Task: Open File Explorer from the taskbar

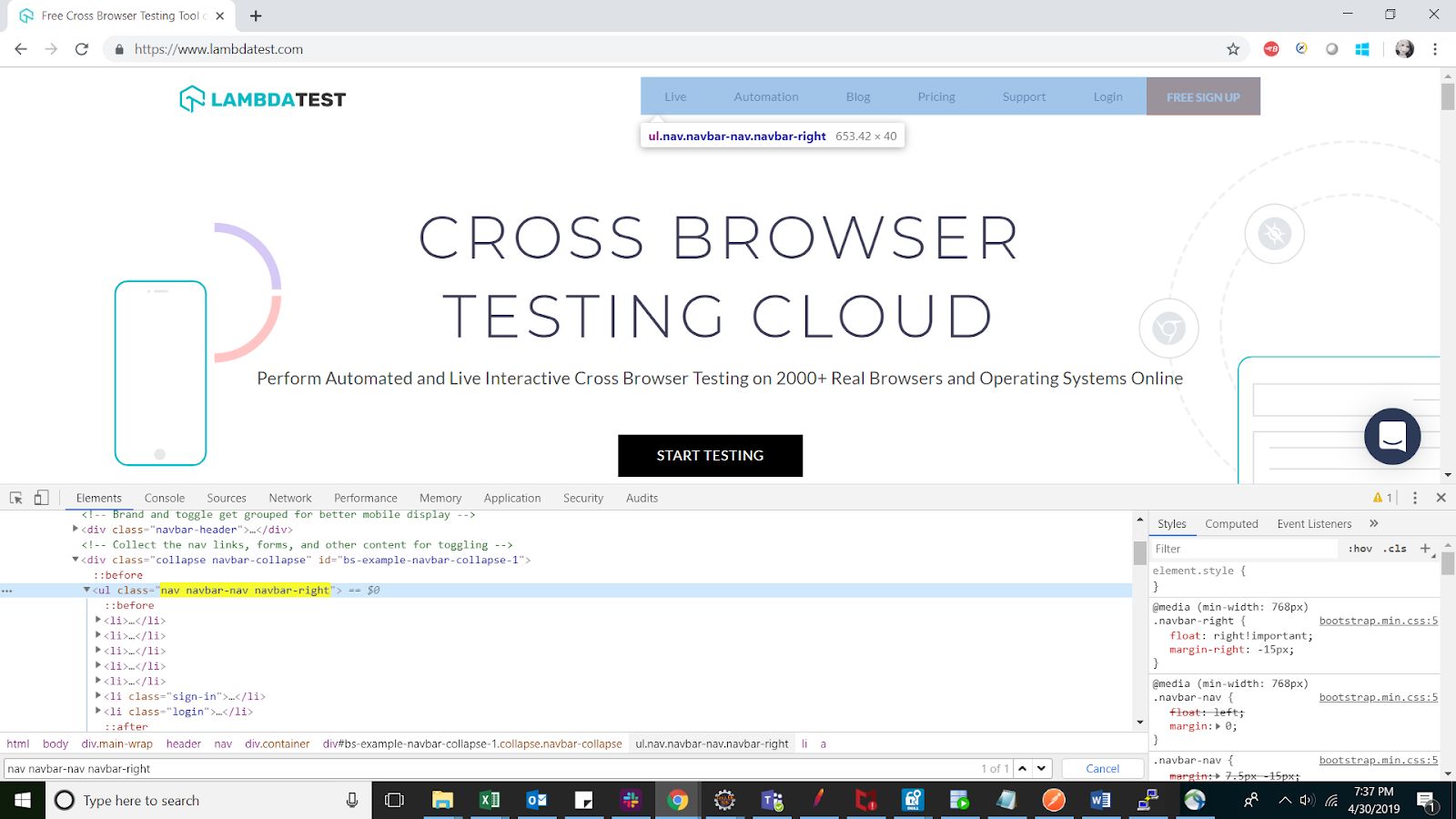Action: click(442, 800)
